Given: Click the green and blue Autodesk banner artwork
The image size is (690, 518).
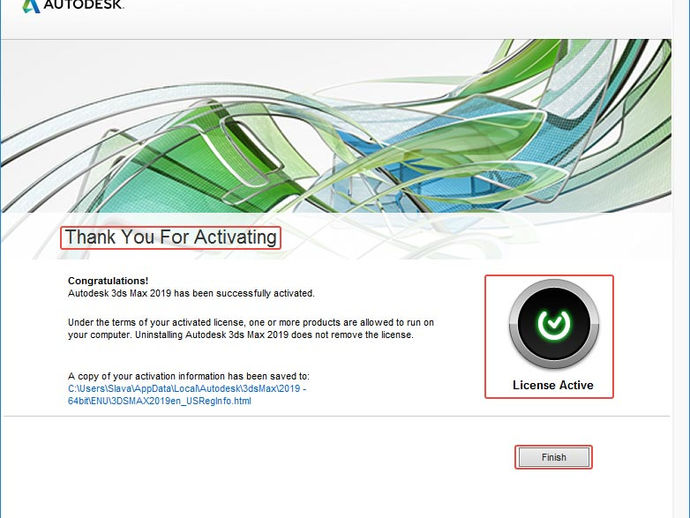Looking at the screenshot, I should [x=336, y=126].
